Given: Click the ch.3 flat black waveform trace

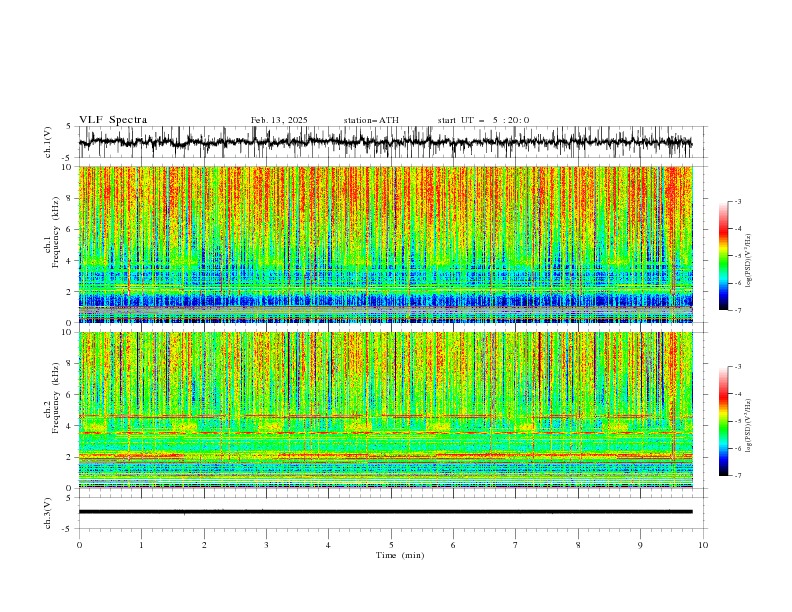Looking at the screenshot, I should point(385,512).
